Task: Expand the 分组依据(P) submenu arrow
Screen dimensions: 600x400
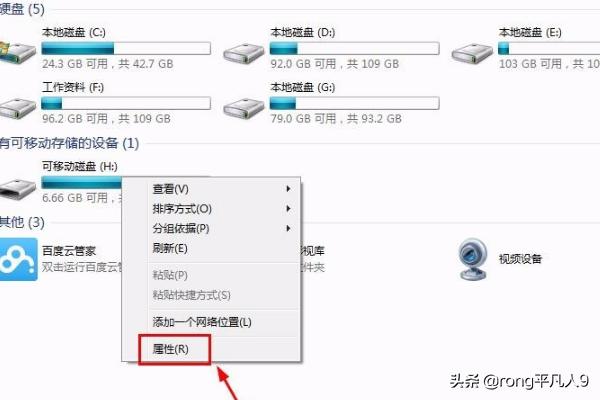Action: pyautogui.click(x=288, y=229)
